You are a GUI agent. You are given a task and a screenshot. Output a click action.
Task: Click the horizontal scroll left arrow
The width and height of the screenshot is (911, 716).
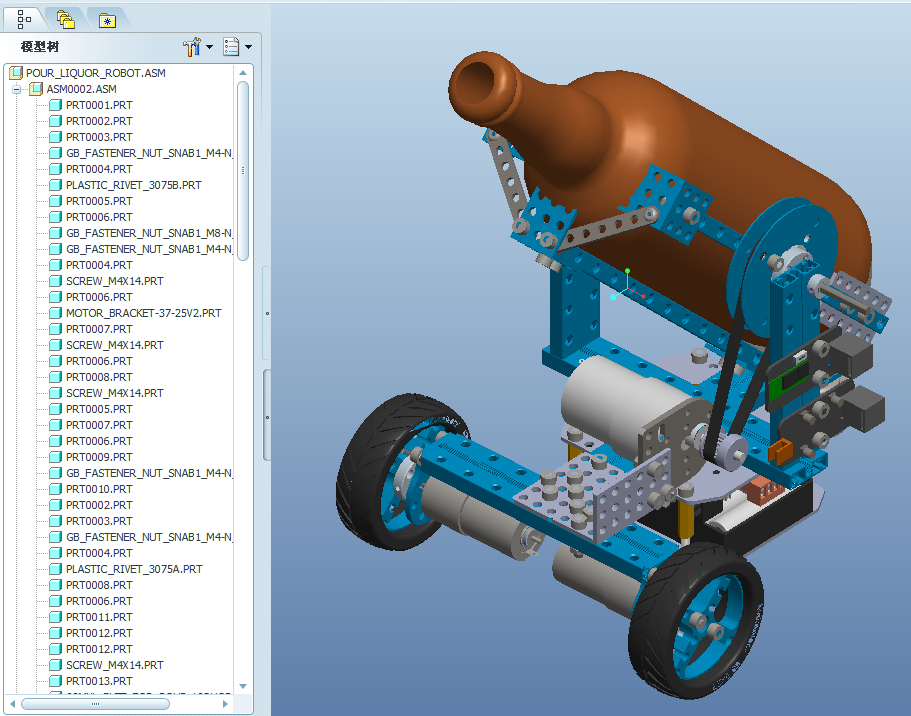pyautogui.click(x=13, y=704)
